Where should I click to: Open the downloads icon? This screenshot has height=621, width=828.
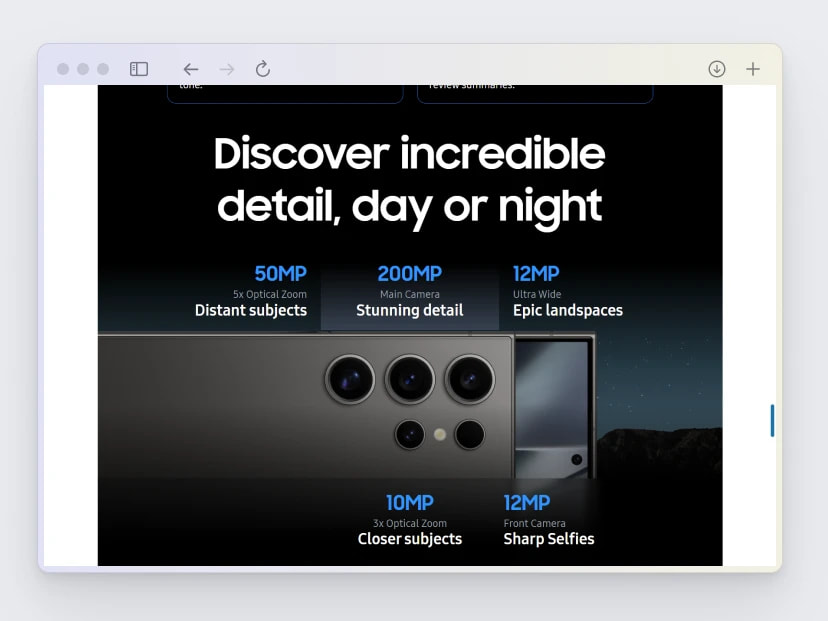tap(717, 69)
